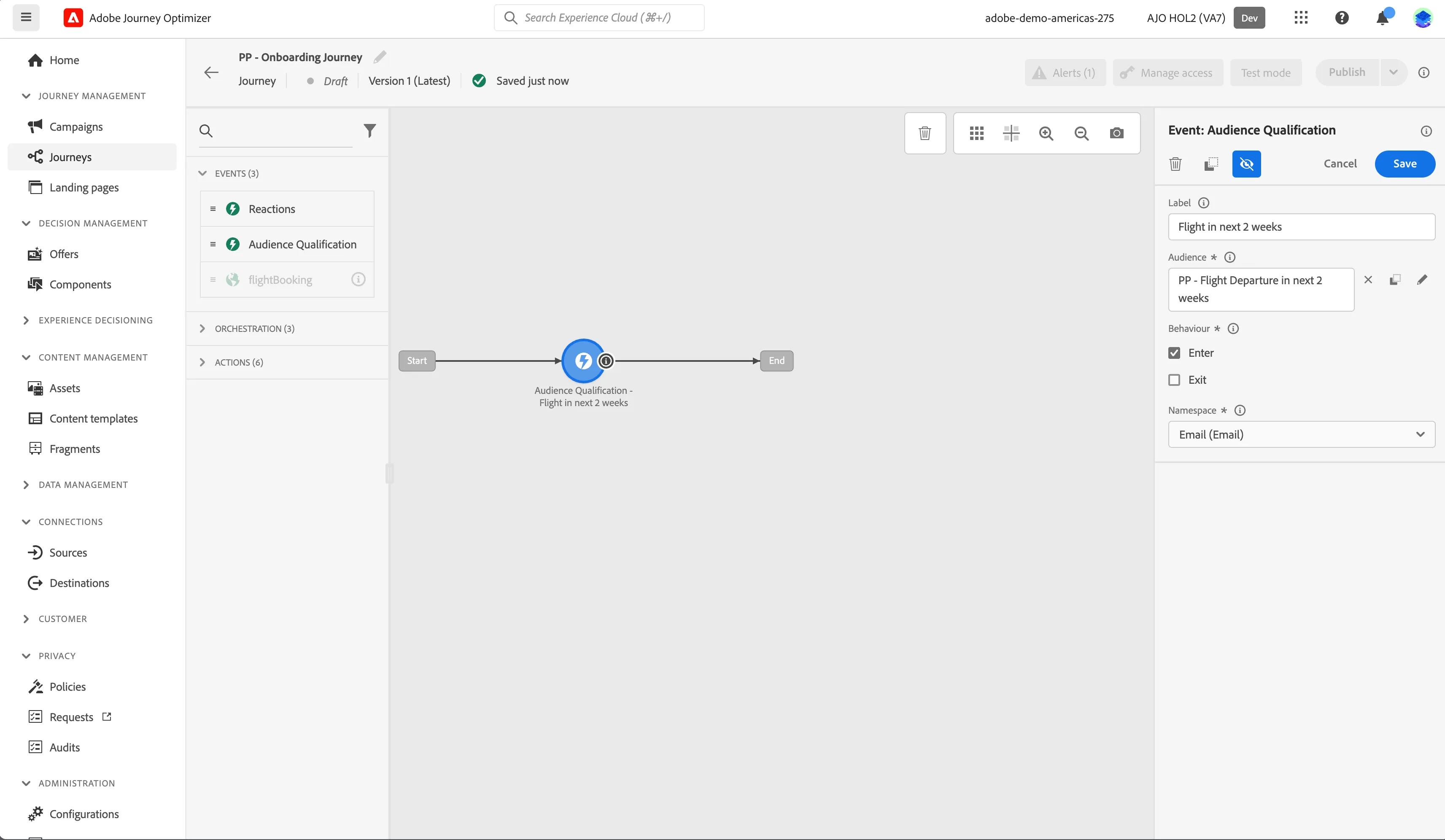Click the flightBooking info icon
Screen dimensions: 1445x840
coord(359,279)
